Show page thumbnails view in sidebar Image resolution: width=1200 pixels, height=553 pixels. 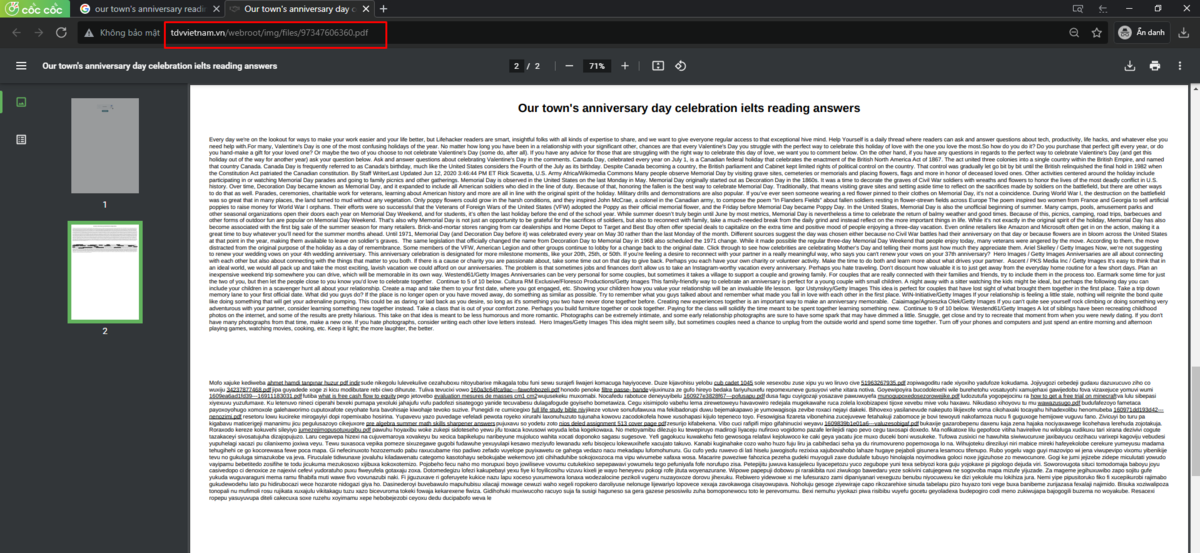pos(21,102)
